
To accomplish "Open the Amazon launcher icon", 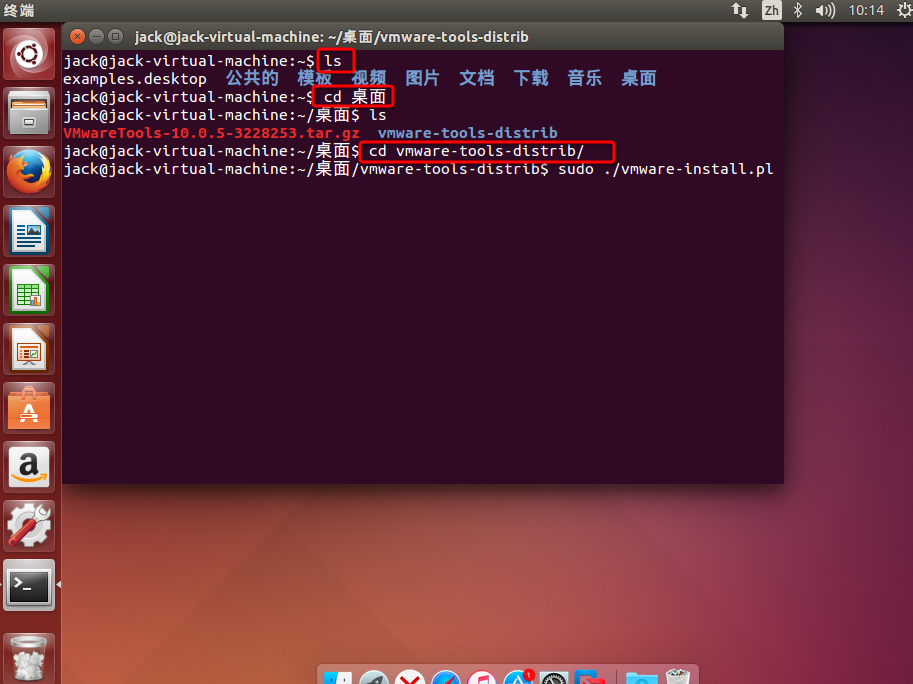I will click(29, 467).
